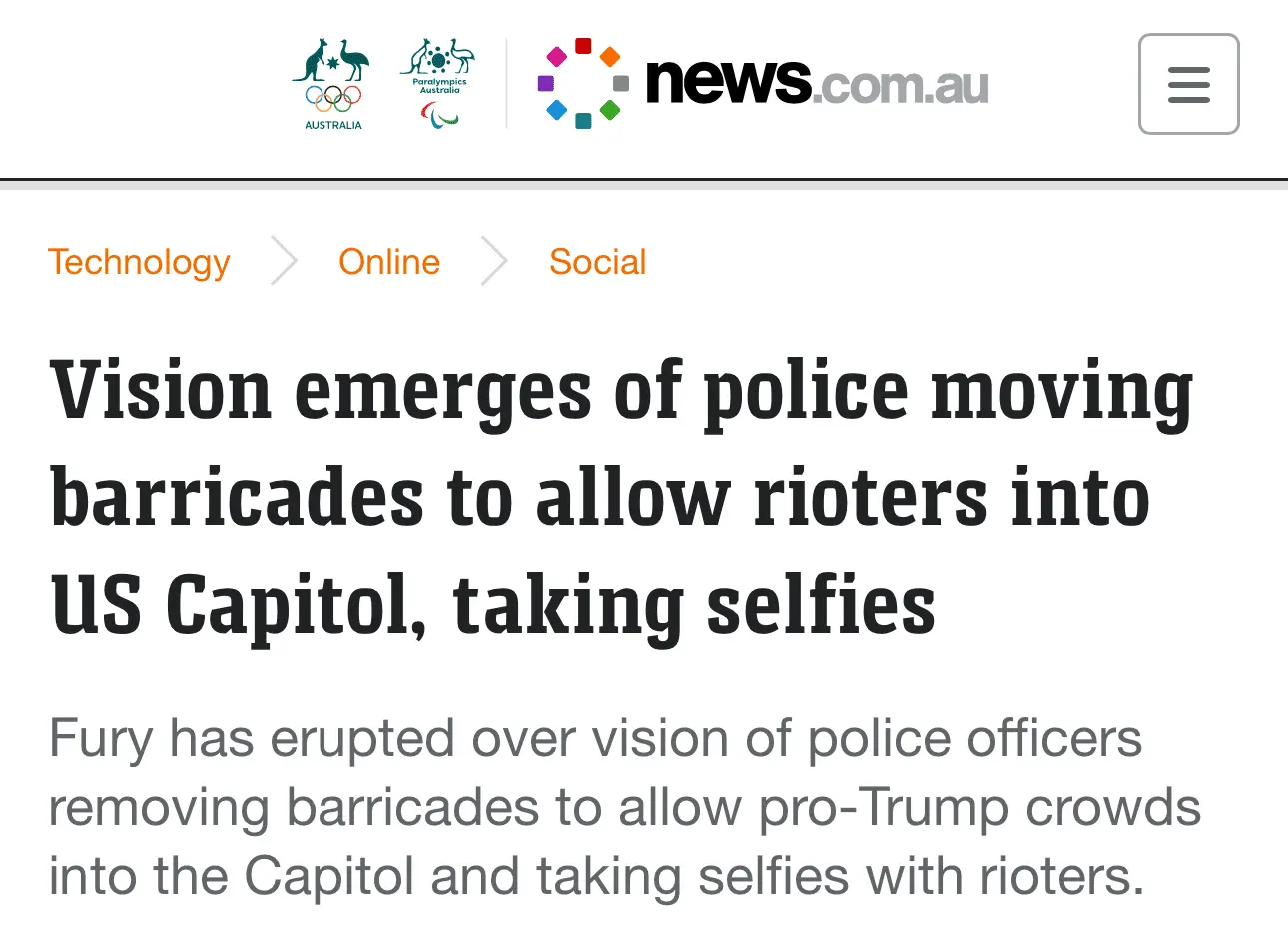Click the pink diamond in news logo
Viewport: 1288px width, 936px height.
click(558, 57)
